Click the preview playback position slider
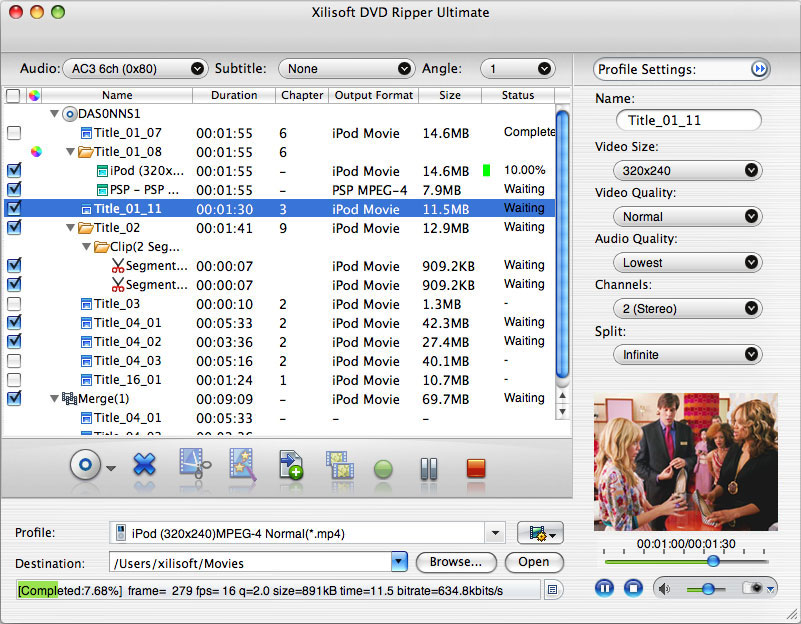 [713, 561]
